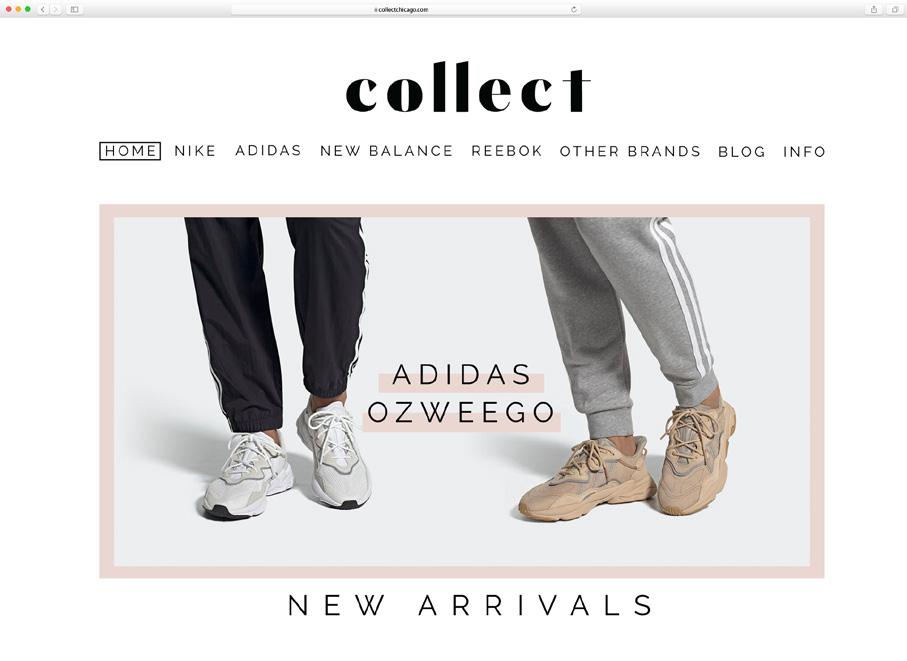Click the beige Ozweego sneakers image
Screen dimensions: 907x661
pyautogui.click(x=627, y=460)
